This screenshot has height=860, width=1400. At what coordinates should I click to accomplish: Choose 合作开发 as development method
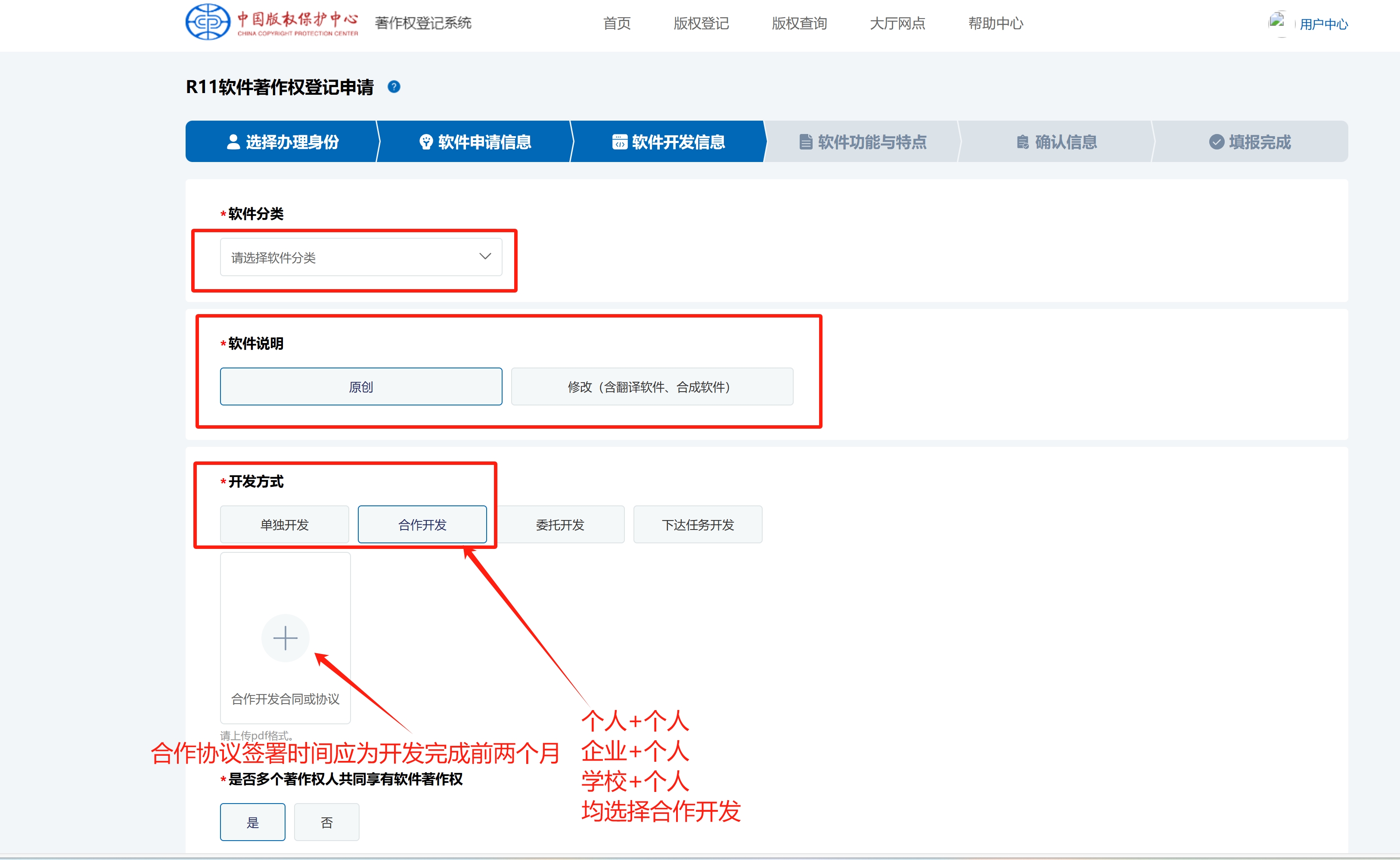422,524
